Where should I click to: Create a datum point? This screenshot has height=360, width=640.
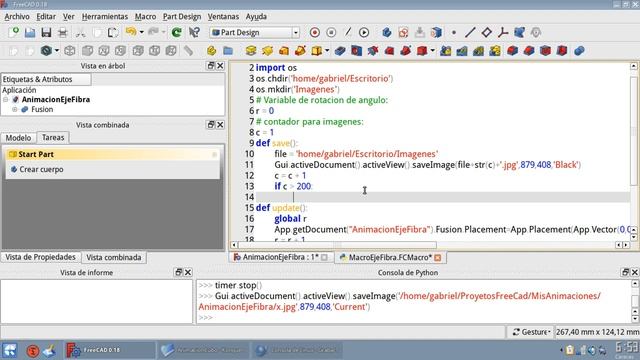(x=453, y=32)
